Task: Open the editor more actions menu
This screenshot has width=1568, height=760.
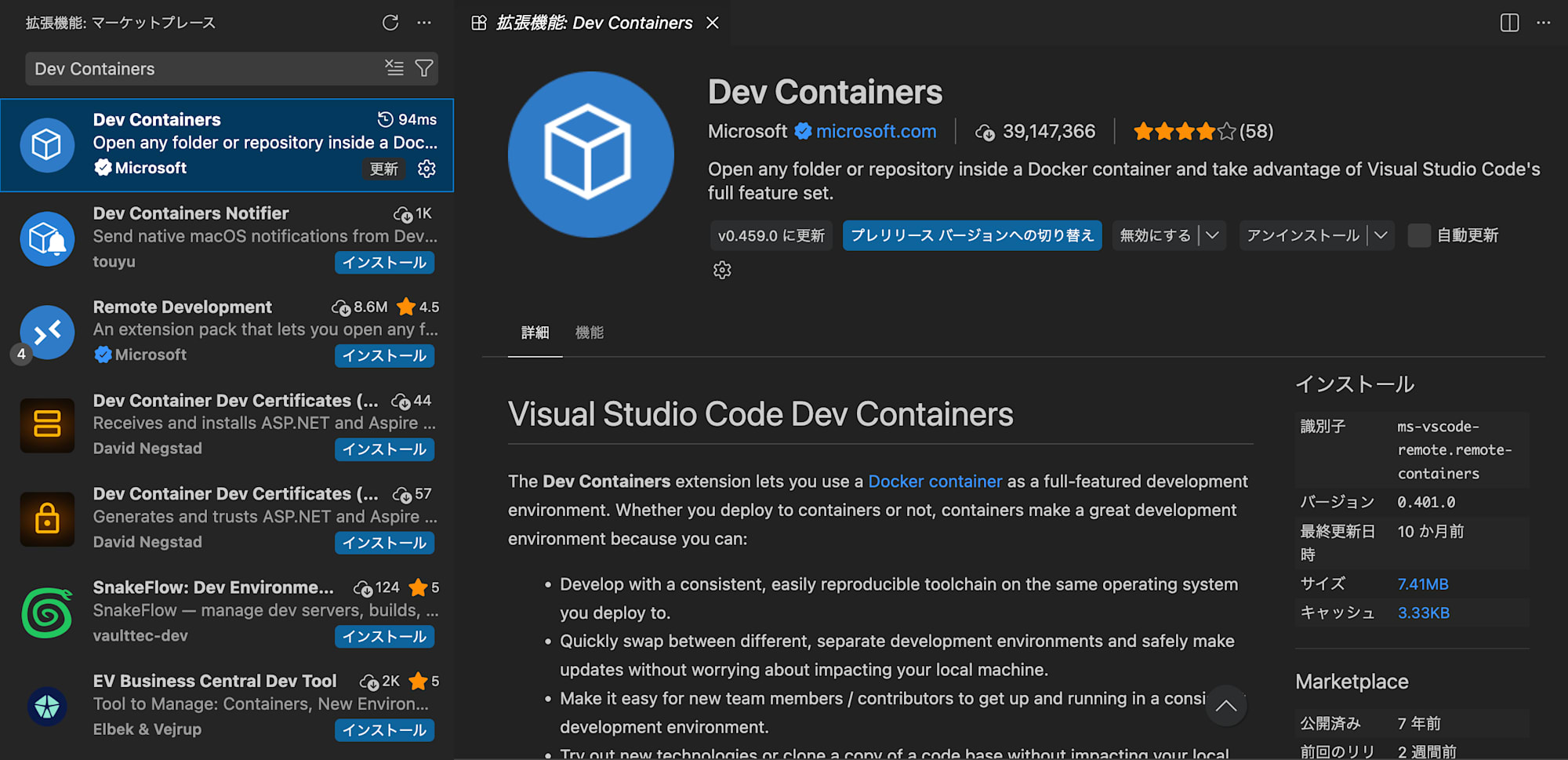Action: click(x=1544, y=23)
